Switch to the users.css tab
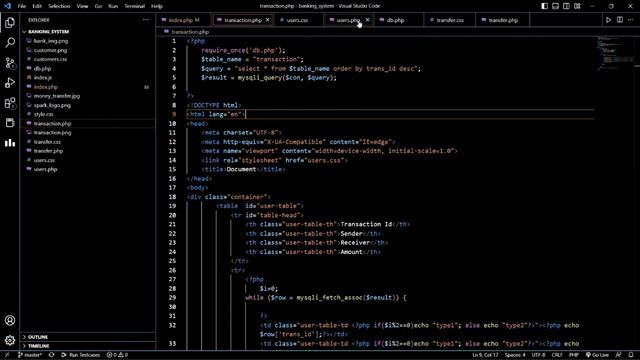The width and height of the screenshot is (640, 360). tap(297, 20)
